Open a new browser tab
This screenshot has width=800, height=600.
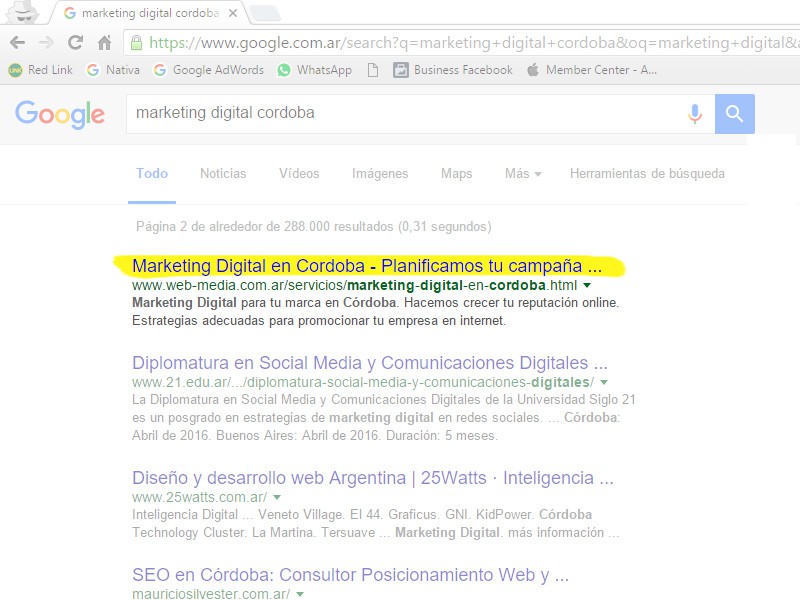(265, 13)
